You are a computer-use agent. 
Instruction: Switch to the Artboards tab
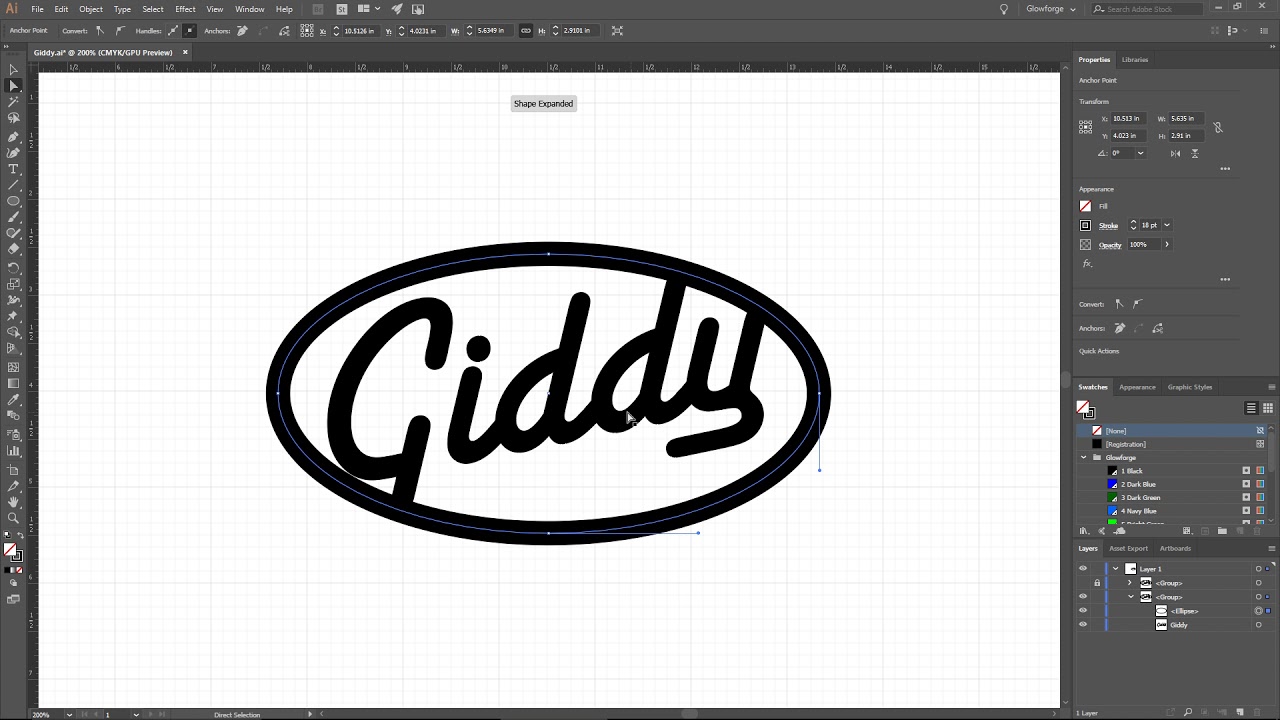pos(1175,548)
